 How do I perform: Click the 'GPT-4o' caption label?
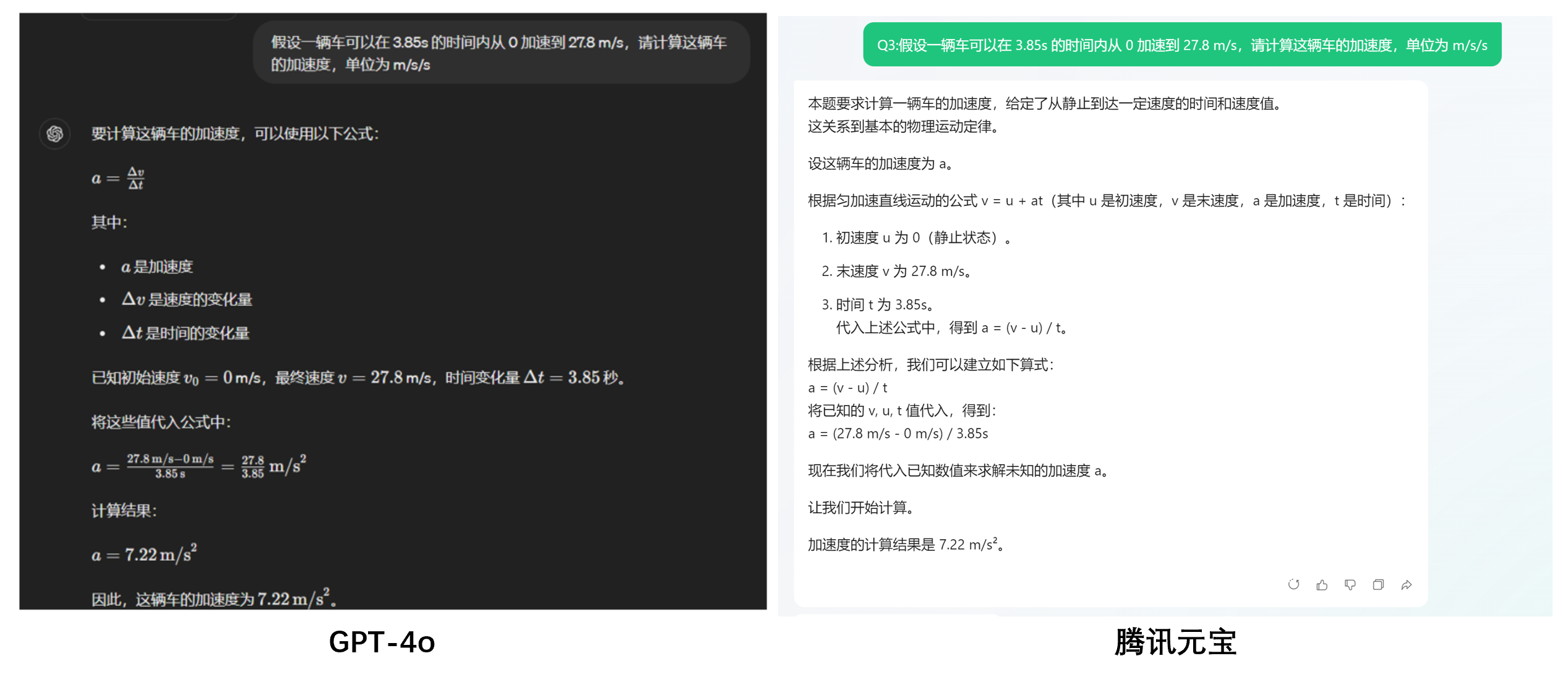pyautogui.click(x=382, y=642)
